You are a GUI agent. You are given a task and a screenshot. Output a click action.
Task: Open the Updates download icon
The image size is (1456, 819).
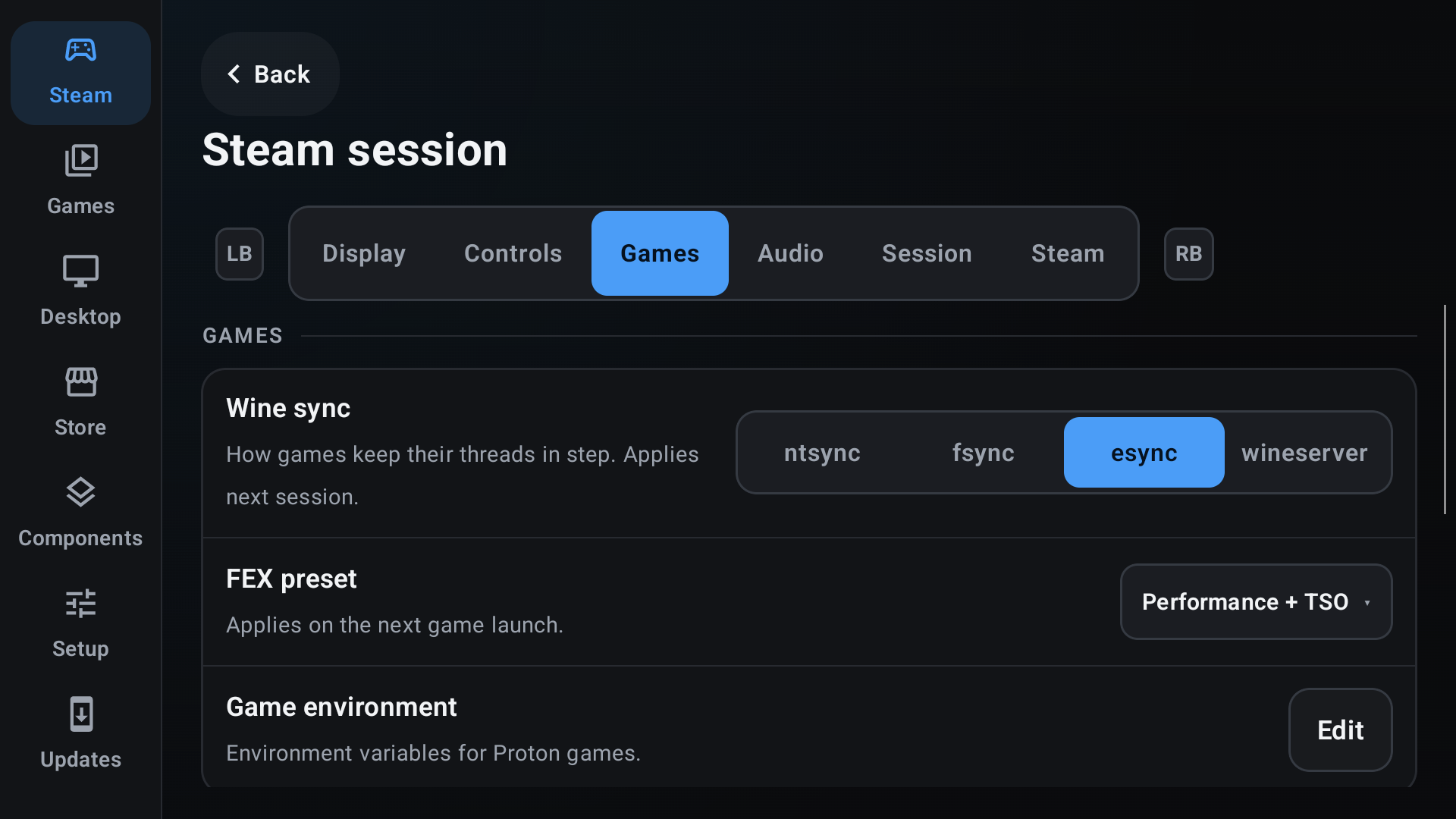[80, 714]
